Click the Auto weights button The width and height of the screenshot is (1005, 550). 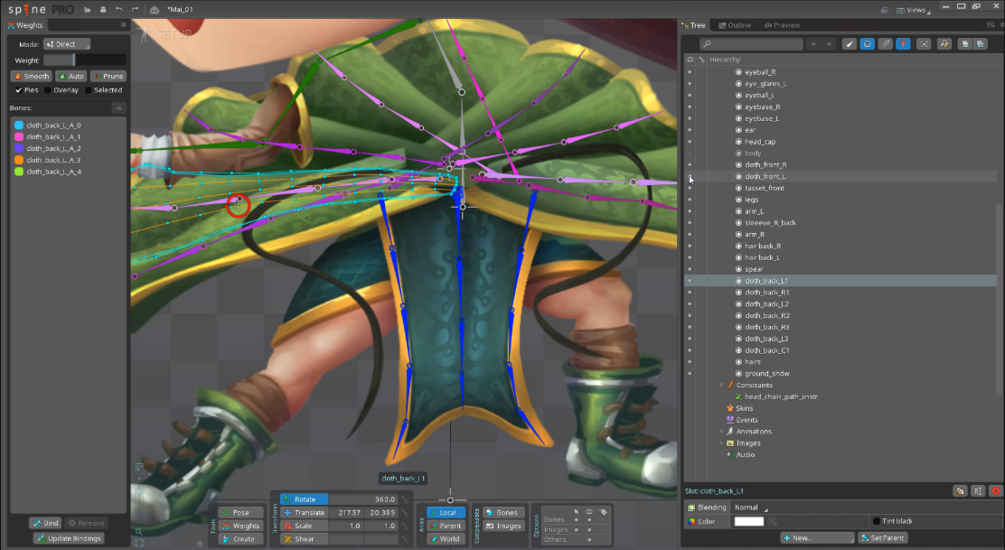(x=71, y=76)
